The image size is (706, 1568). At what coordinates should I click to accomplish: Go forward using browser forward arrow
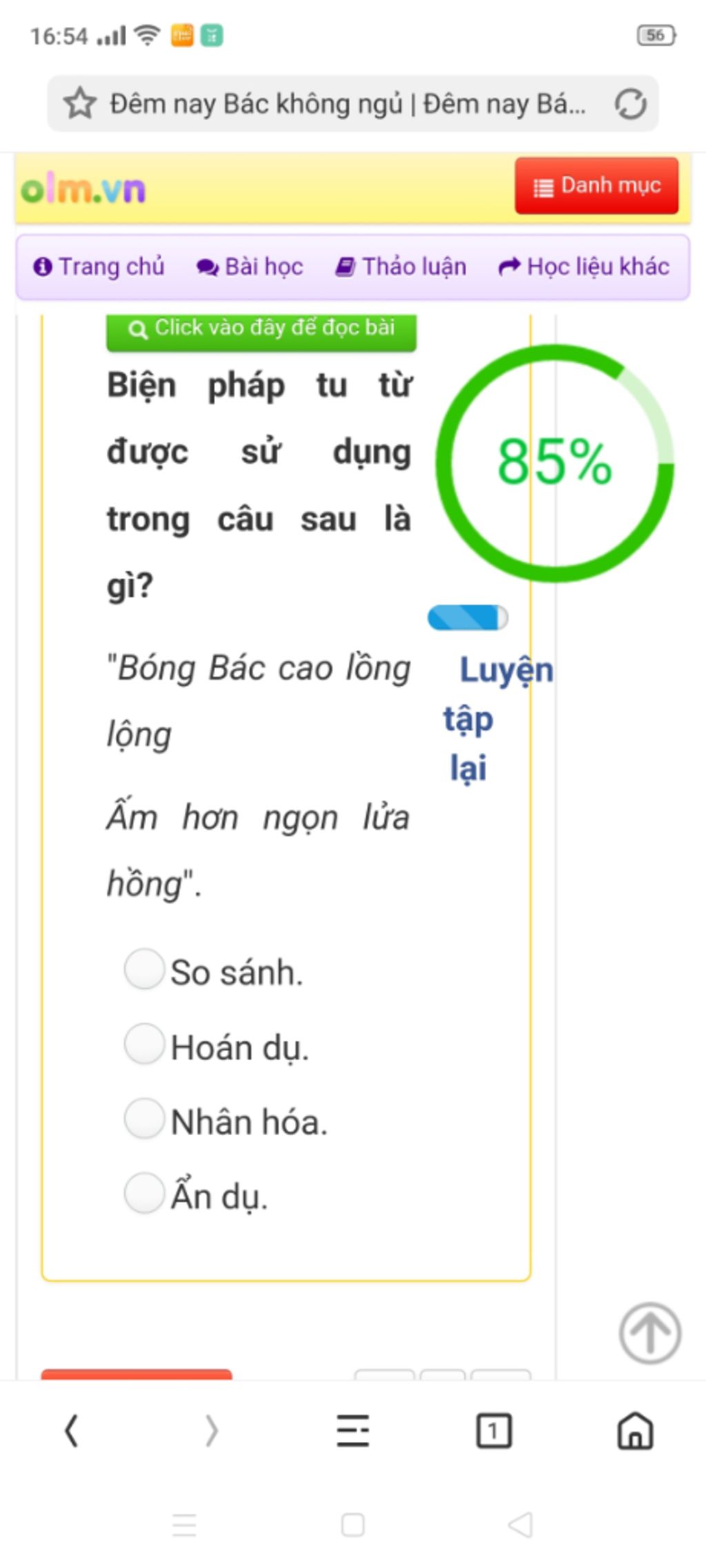click(x=212, y=1430)
